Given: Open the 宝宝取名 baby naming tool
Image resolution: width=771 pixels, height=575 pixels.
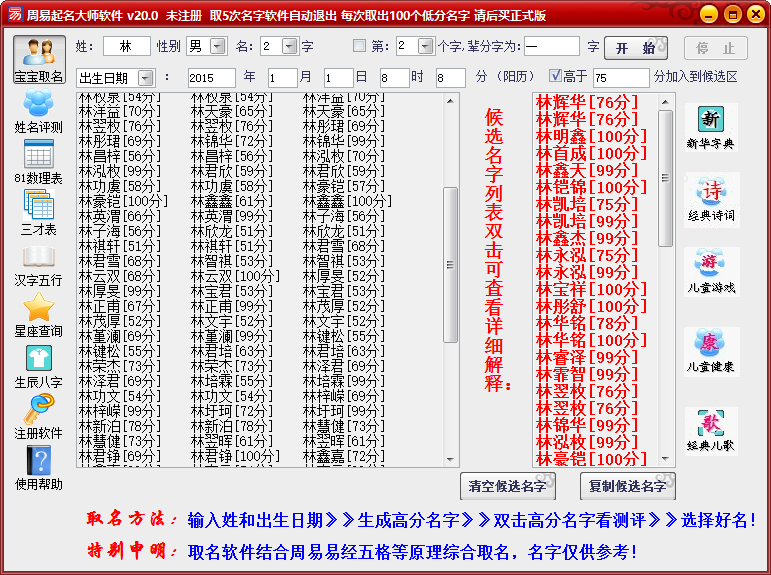Looking at the screenshot, I should tap(39, 60).
